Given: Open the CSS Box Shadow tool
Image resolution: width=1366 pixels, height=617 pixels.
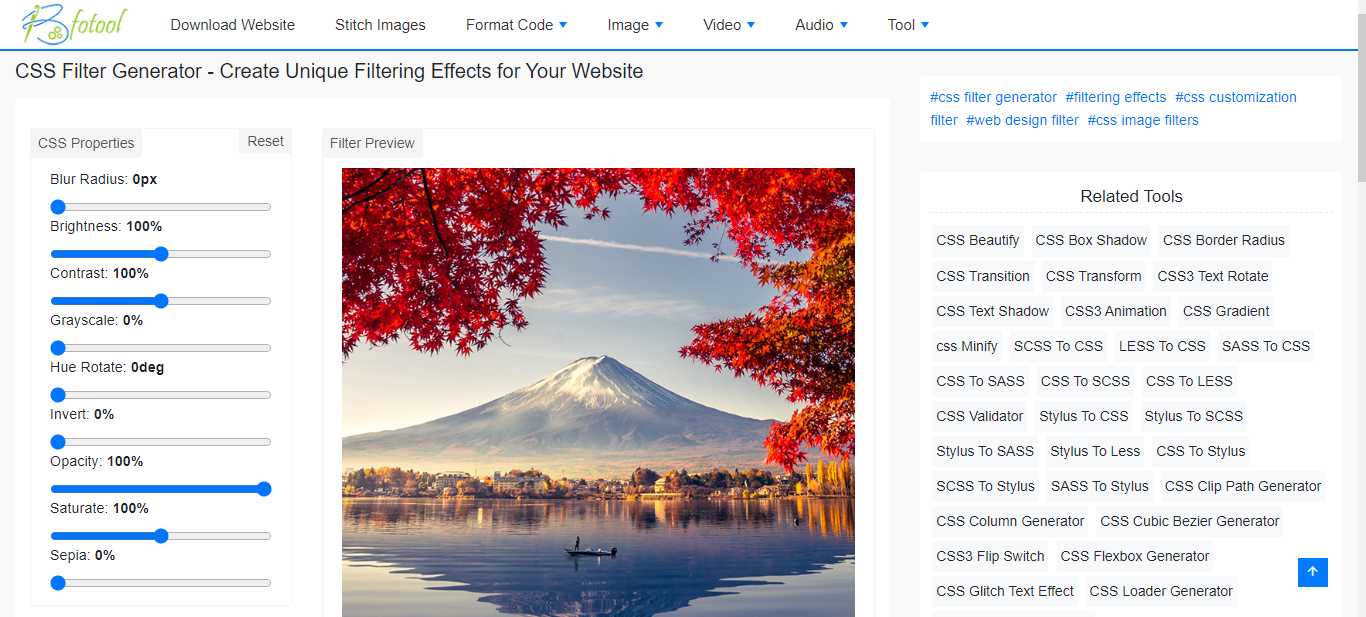Looking at the screenshot, I should click(1091, 240).
